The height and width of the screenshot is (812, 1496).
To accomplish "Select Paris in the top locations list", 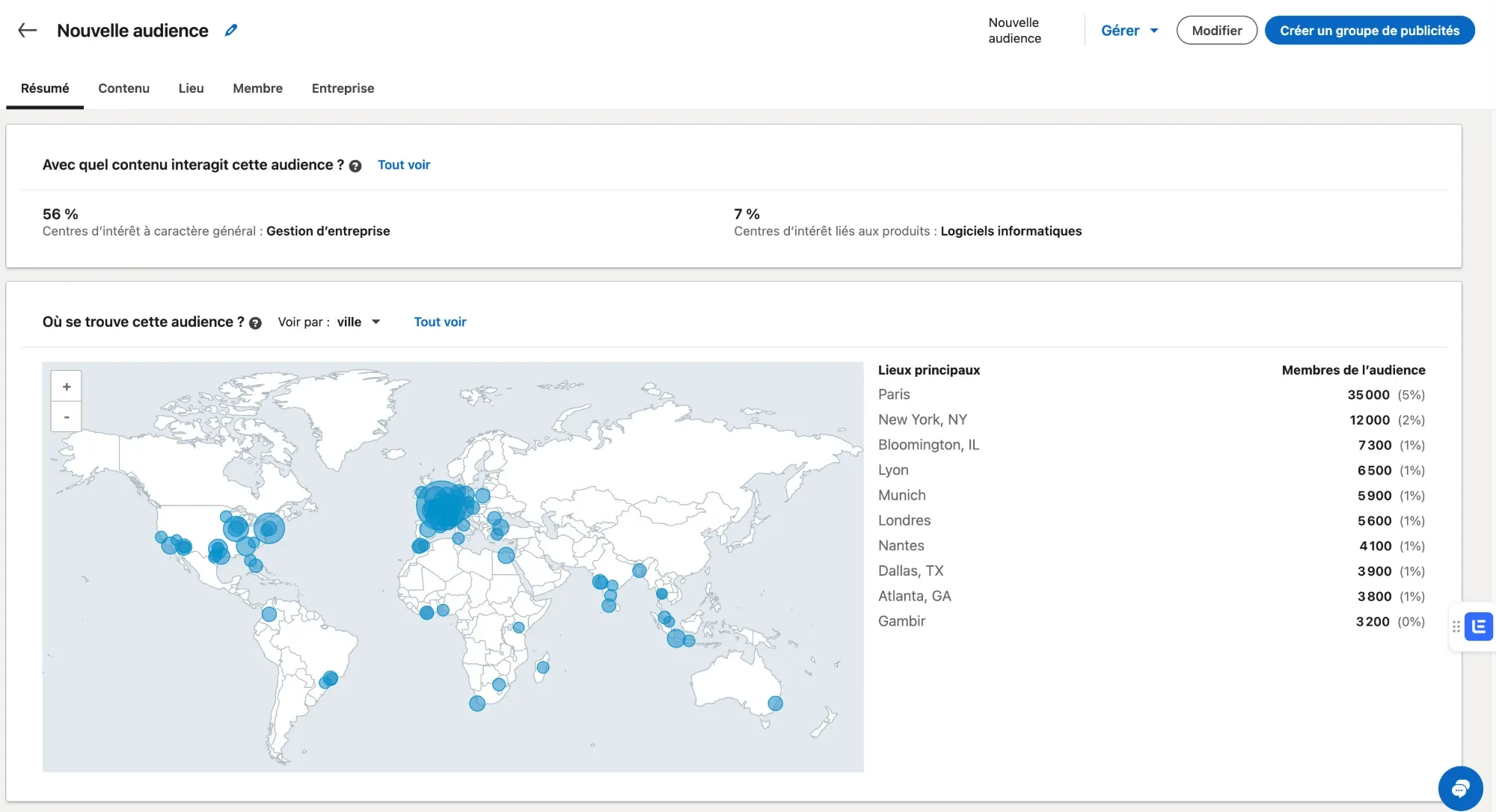I will click(1151, 395).
